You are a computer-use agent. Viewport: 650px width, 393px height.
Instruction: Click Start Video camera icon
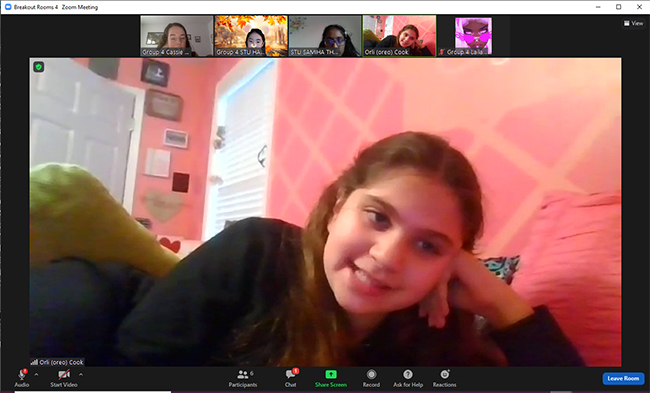coord(64,375)
